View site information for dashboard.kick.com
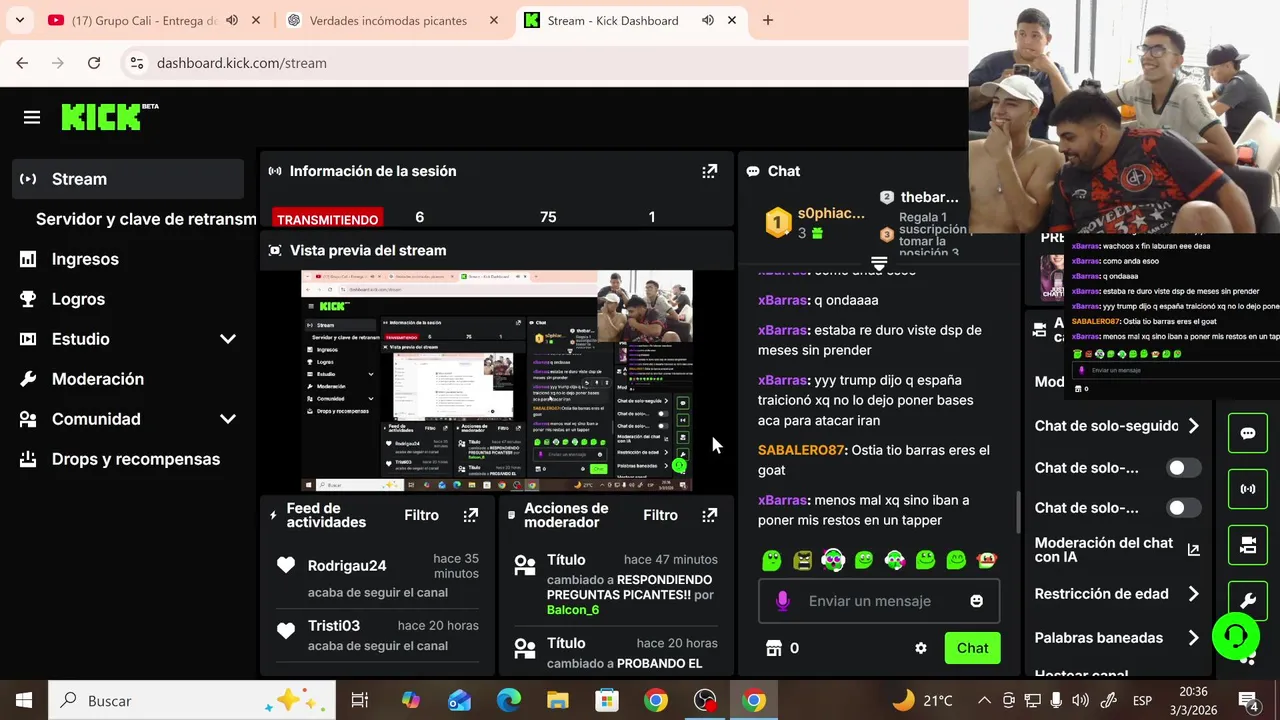This screenshot has height=720, width=1280. 137,63
